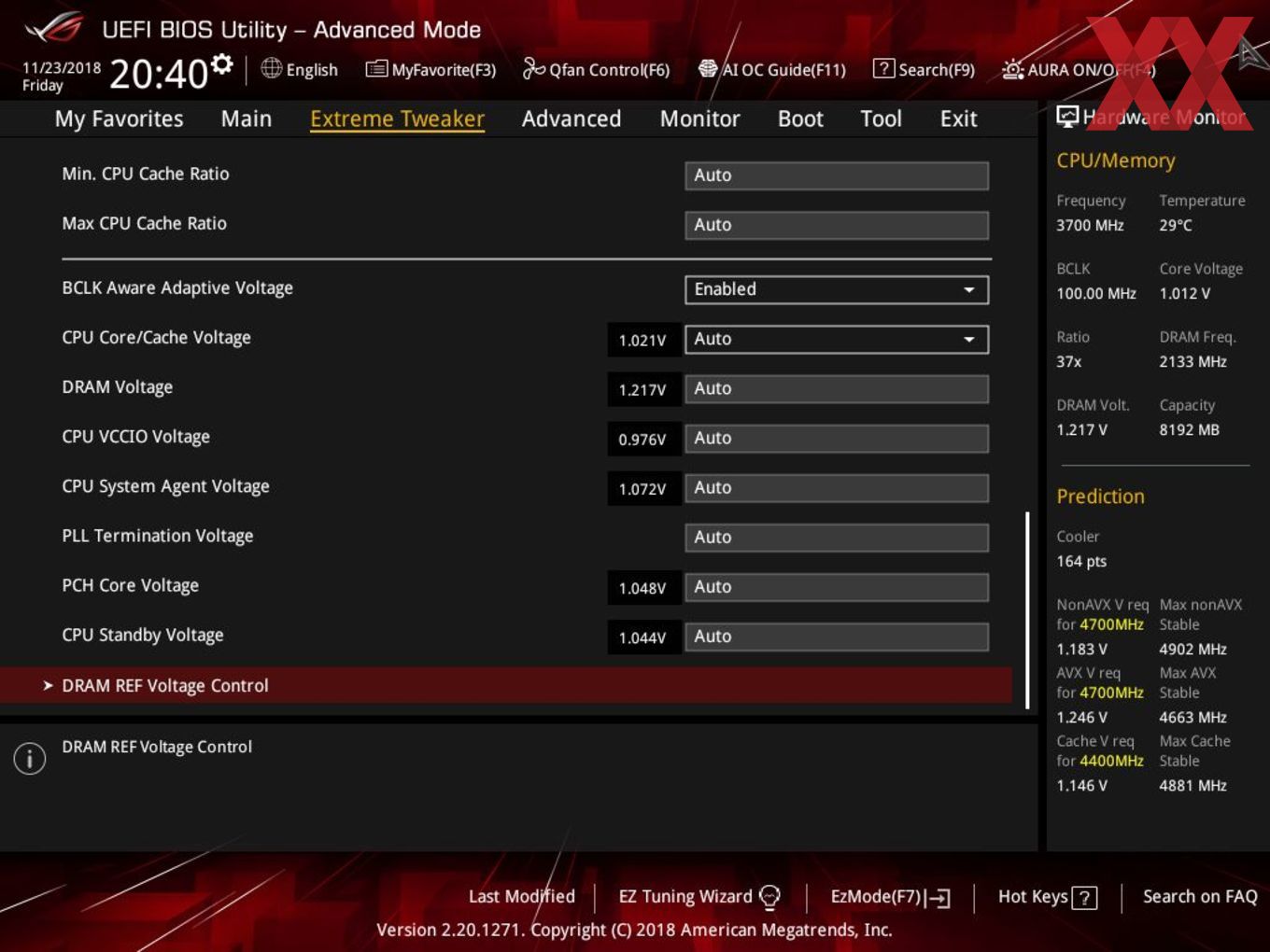This screenshot has height=952, width=1270.
Task: Click the 1.021V core voltage readout
Action: [642, 340]
